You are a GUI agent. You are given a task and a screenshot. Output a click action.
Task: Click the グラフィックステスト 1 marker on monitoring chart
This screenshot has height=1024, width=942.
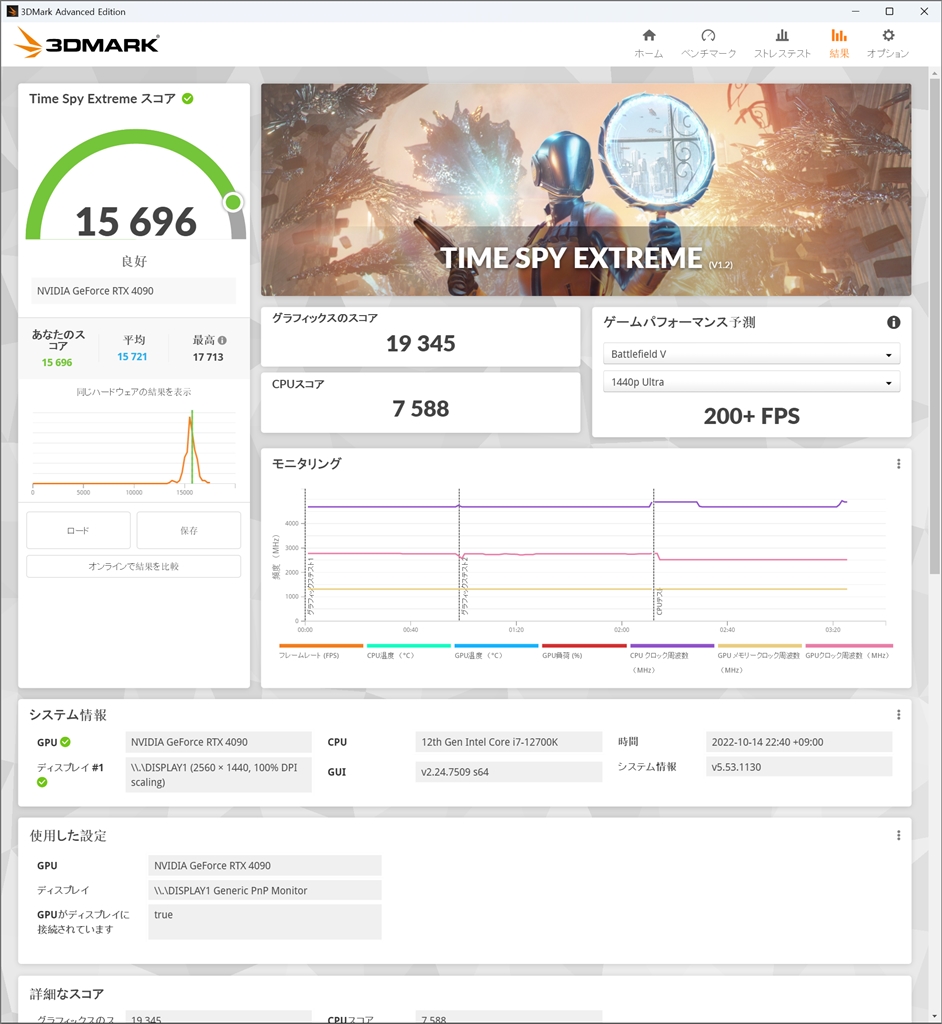pos(311,586)
